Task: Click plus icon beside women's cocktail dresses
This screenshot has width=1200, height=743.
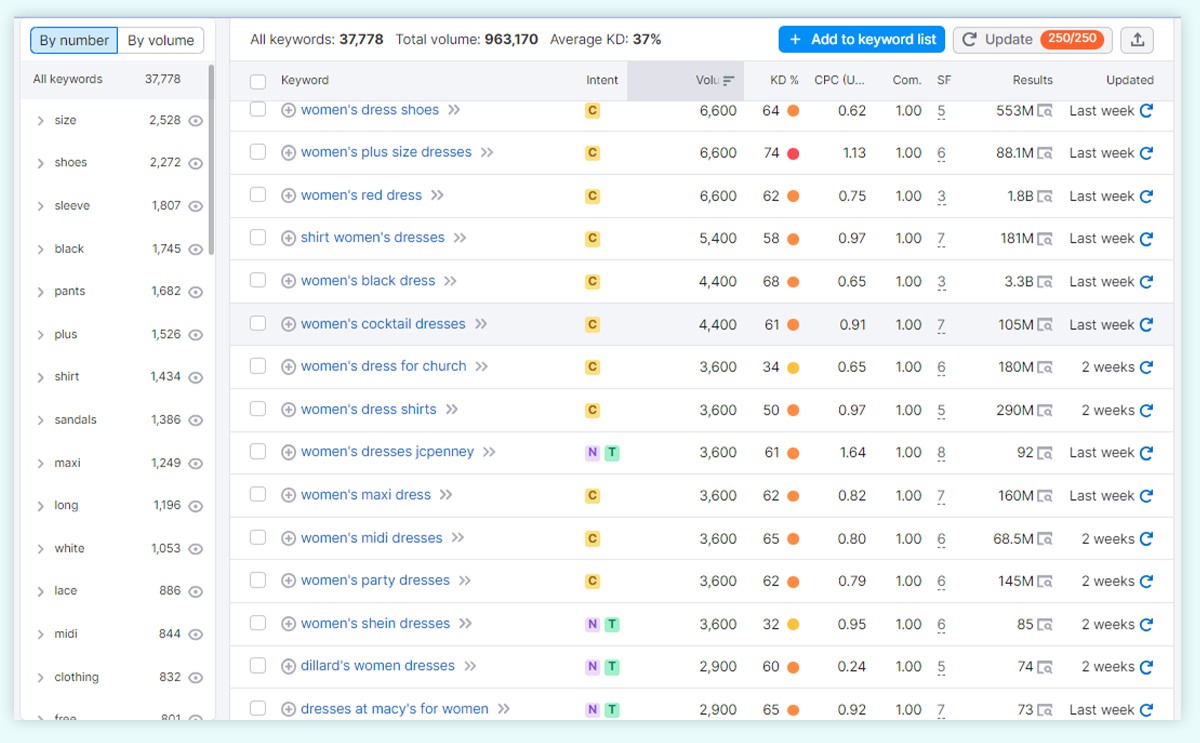Action: (288, 325)
